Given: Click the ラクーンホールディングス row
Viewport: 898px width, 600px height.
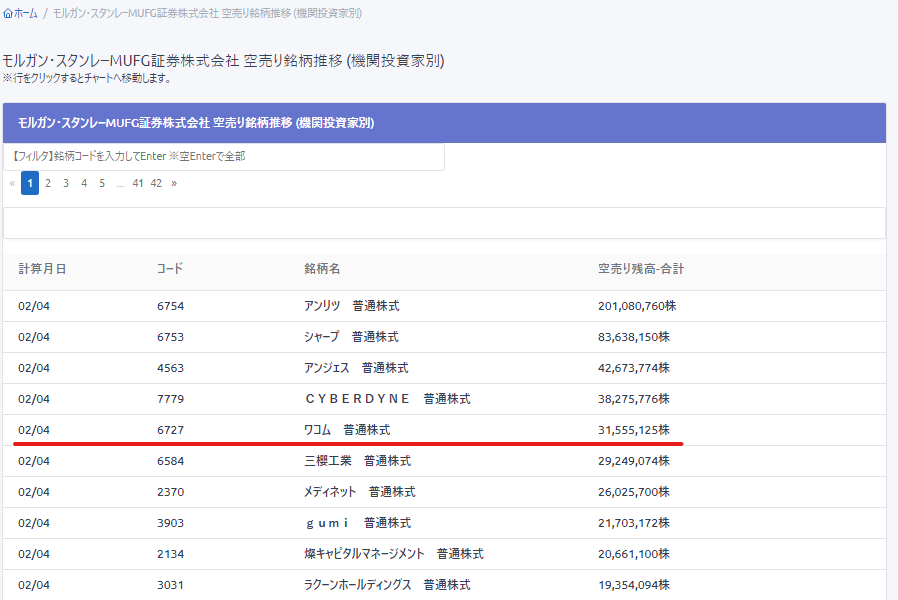Looking at the screenshot, I should click(386, 585).
